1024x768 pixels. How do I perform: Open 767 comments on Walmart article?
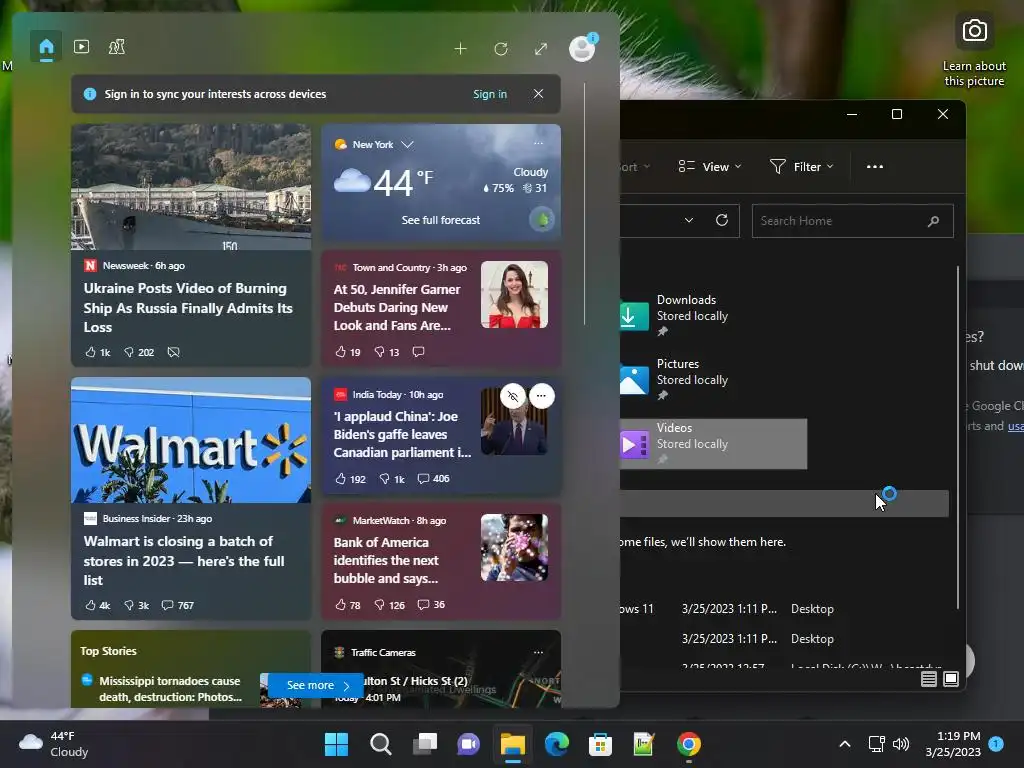pyautogui.click(x=178, y=605)
